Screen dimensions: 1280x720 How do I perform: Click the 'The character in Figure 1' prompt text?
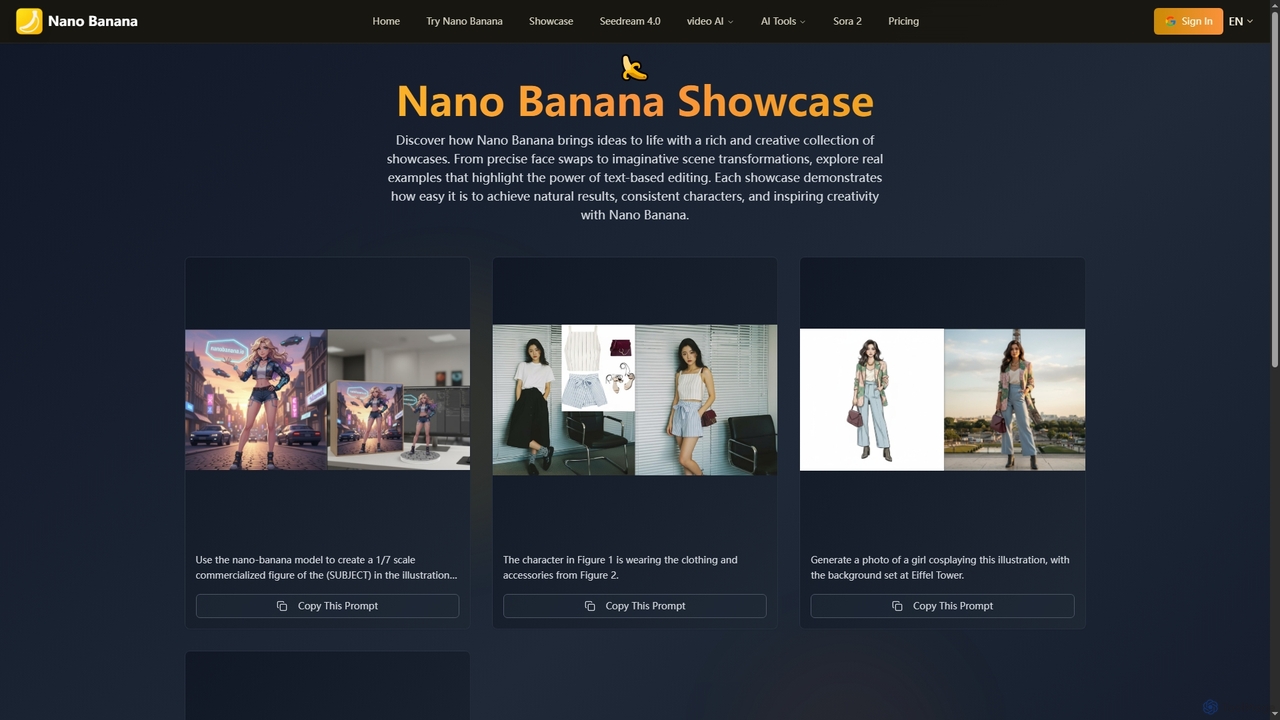point(620,568)
